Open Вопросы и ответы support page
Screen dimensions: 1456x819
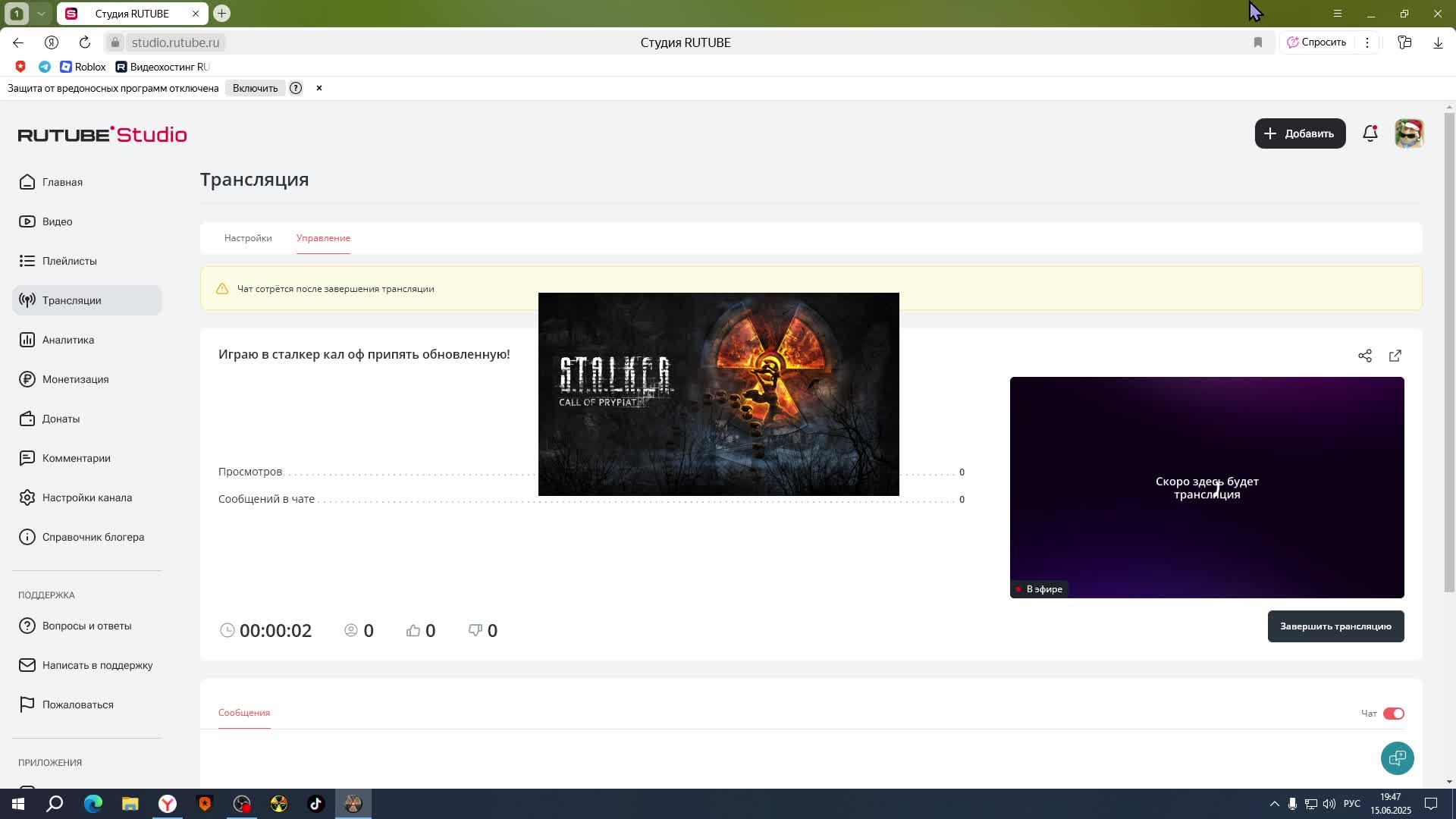point(86,626)
